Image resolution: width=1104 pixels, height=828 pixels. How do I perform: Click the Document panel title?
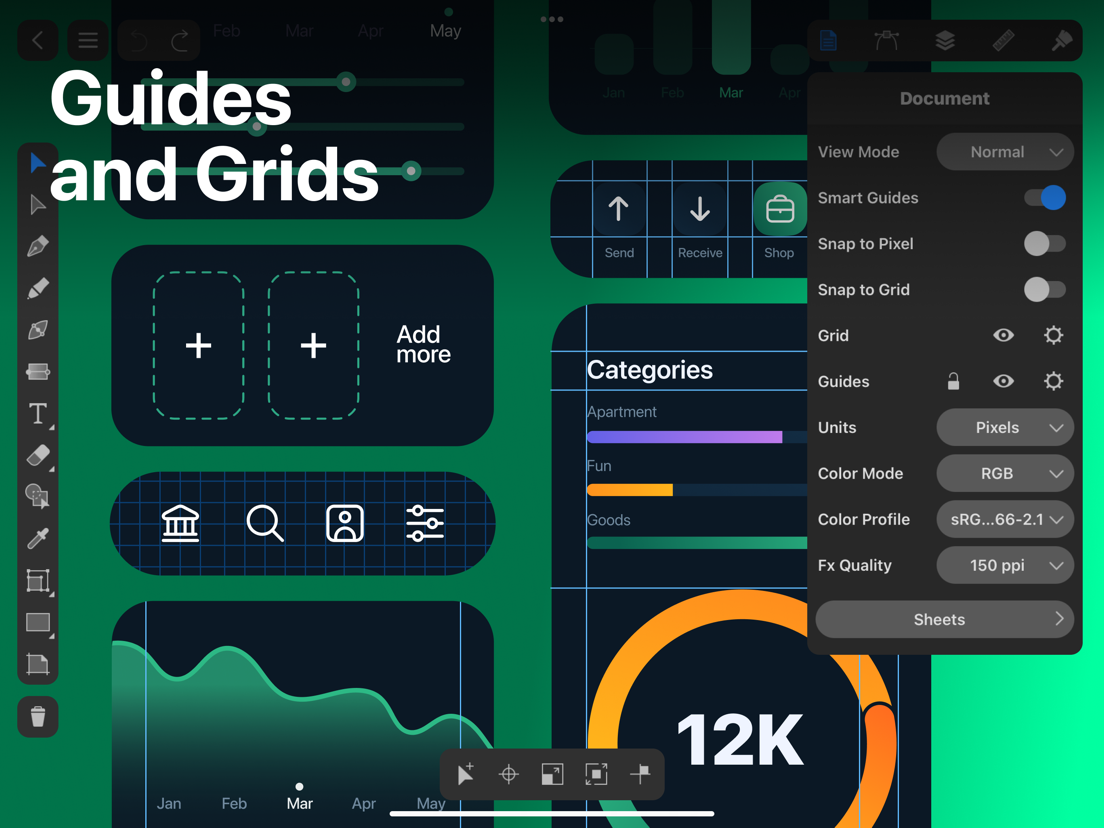(944, 99)
